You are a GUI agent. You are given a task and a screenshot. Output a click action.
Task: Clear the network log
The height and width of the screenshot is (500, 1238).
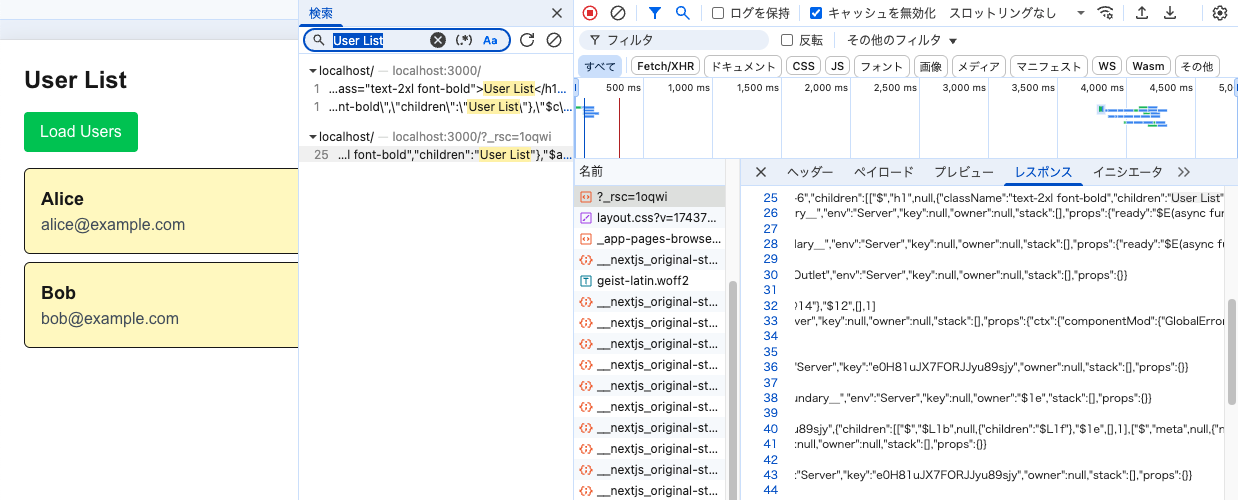click(618, 13)
